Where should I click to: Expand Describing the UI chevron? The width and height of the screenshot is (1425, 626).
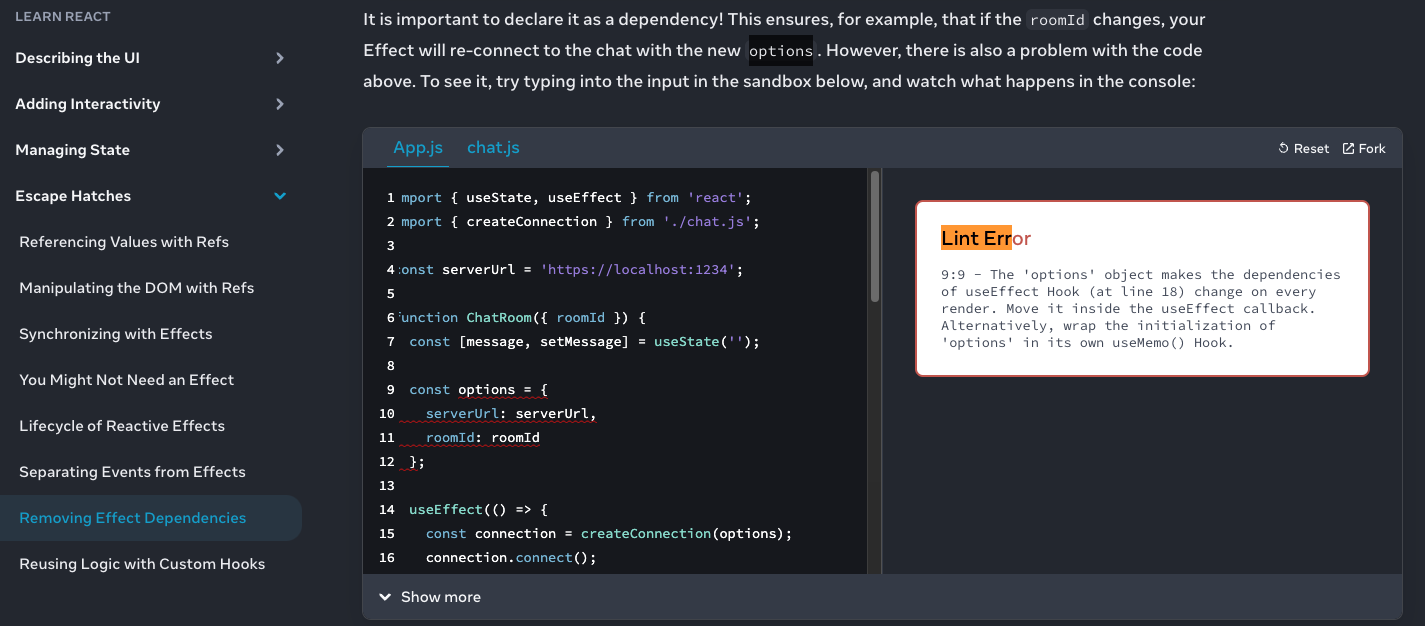point(280,58)
